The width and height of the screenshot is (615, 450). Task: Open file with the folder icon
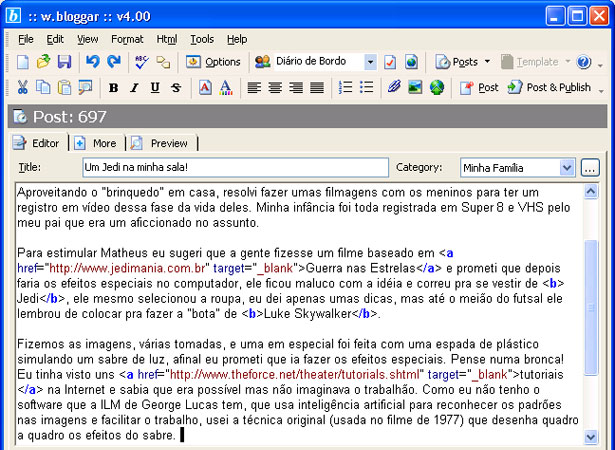[43, 62]
